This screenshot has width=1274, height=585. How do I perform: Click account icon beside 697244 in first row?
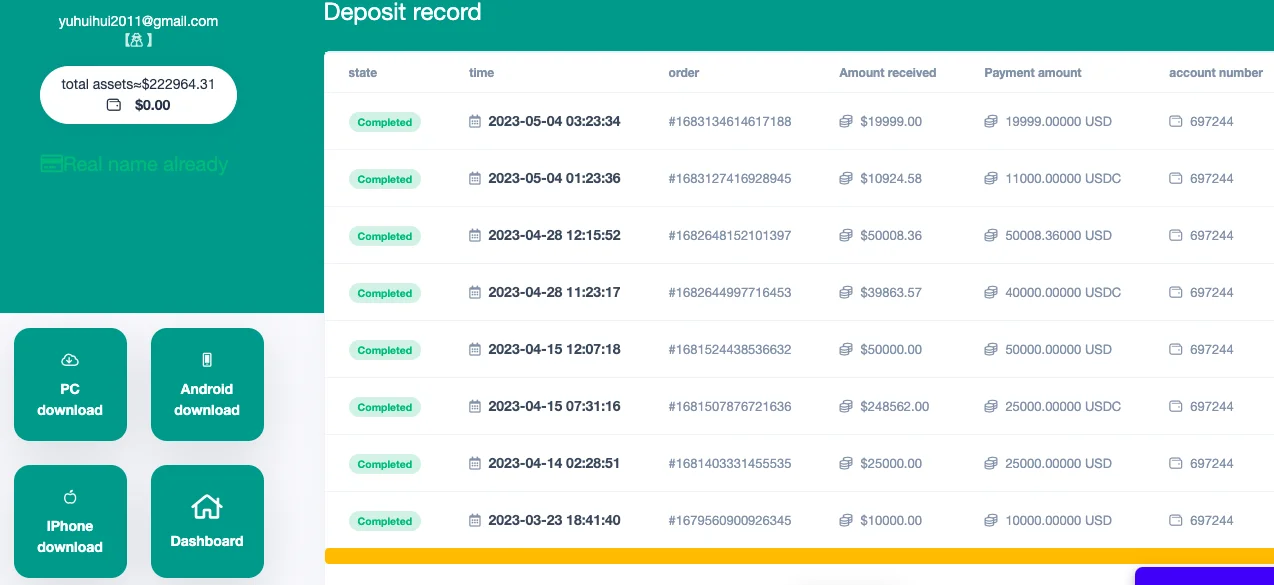point(1176,122)
